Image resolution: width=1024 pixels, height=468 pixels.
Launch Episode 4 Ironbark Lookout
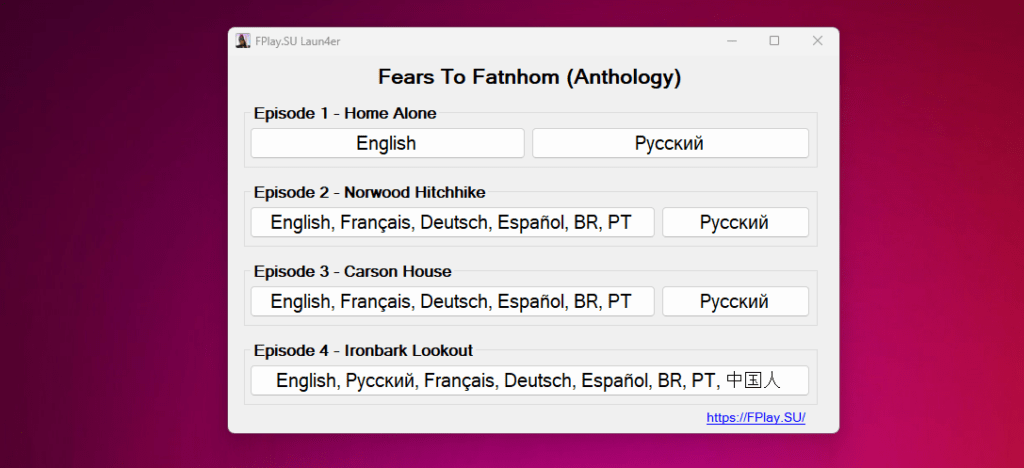coord(529,380)
